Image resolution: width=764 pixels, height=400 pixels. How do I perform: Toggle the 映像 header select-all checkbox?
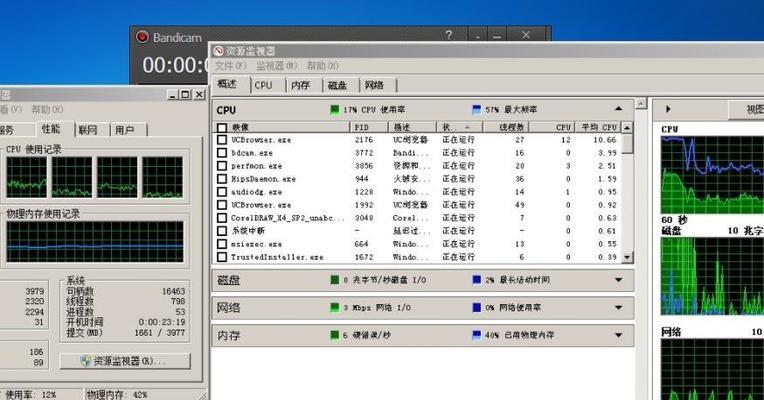pos(222,128)
